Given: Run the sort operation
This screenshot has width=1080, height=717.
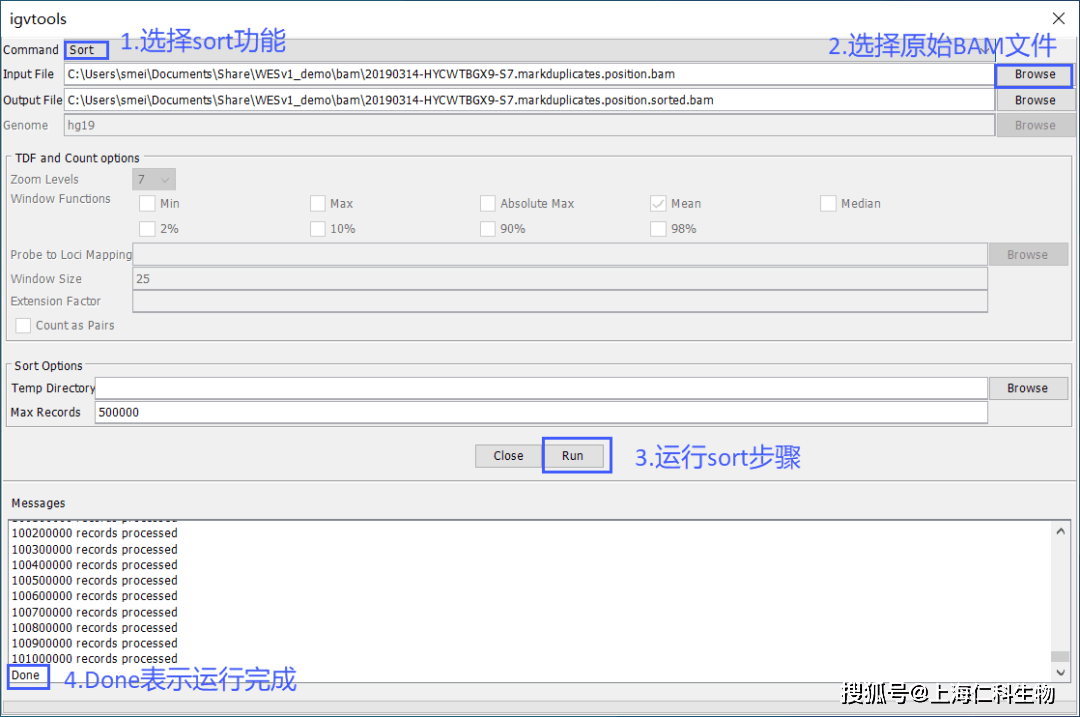Looking at the screenshot, I should (x=576, y=455).
